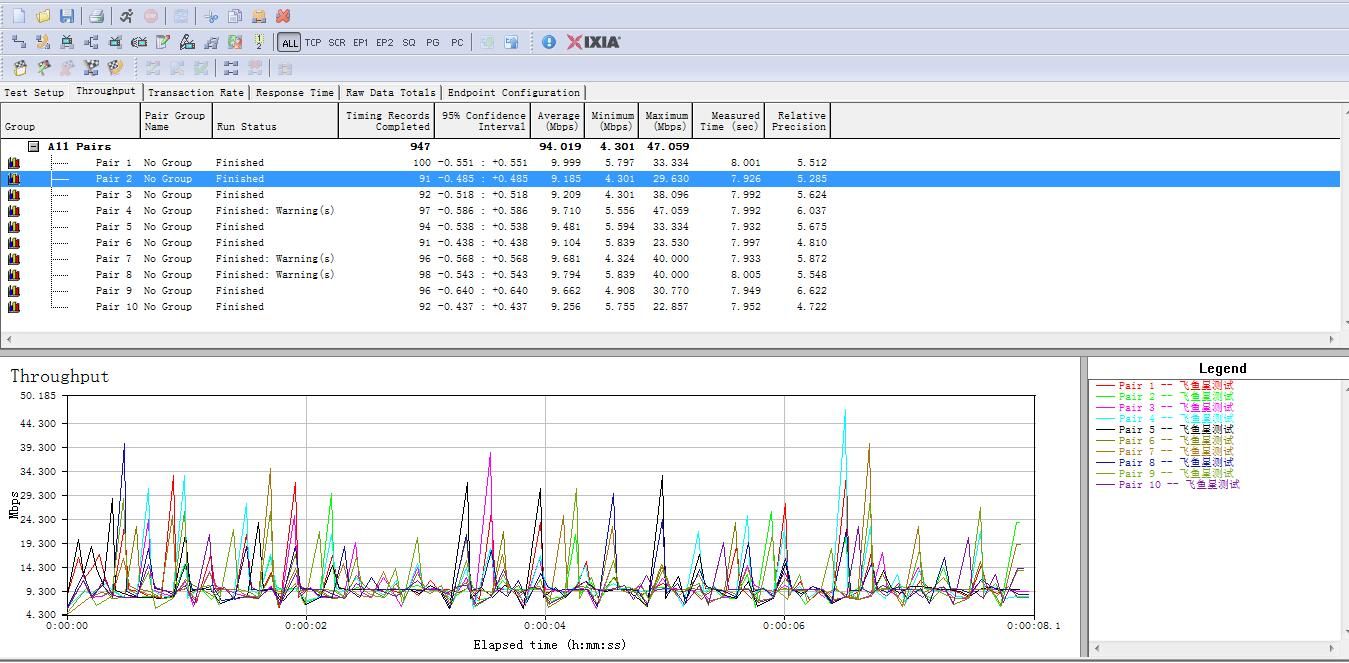Click the scissors Cut icon
Viewport: 1349px width, 663px height.
coord(211,16)
